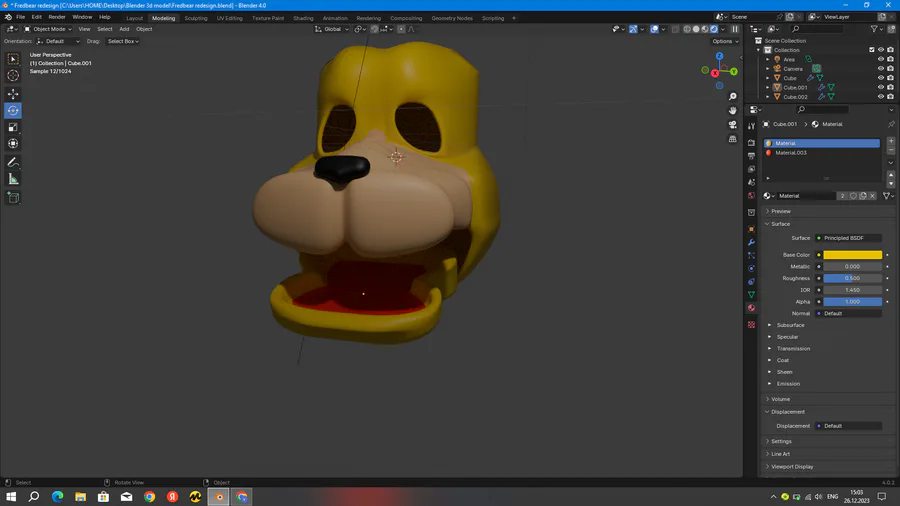Hide Cube.002 in the outliner
Viewport: 900px width, 506px height.
(x=881, y=97)
